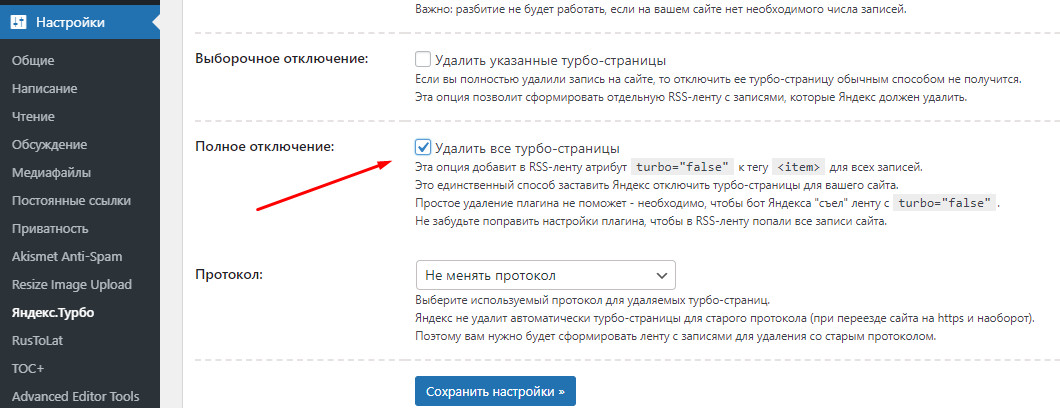Open the Общие settings menu item
The height and width of the screenshot is (408, 1060).
34,60
